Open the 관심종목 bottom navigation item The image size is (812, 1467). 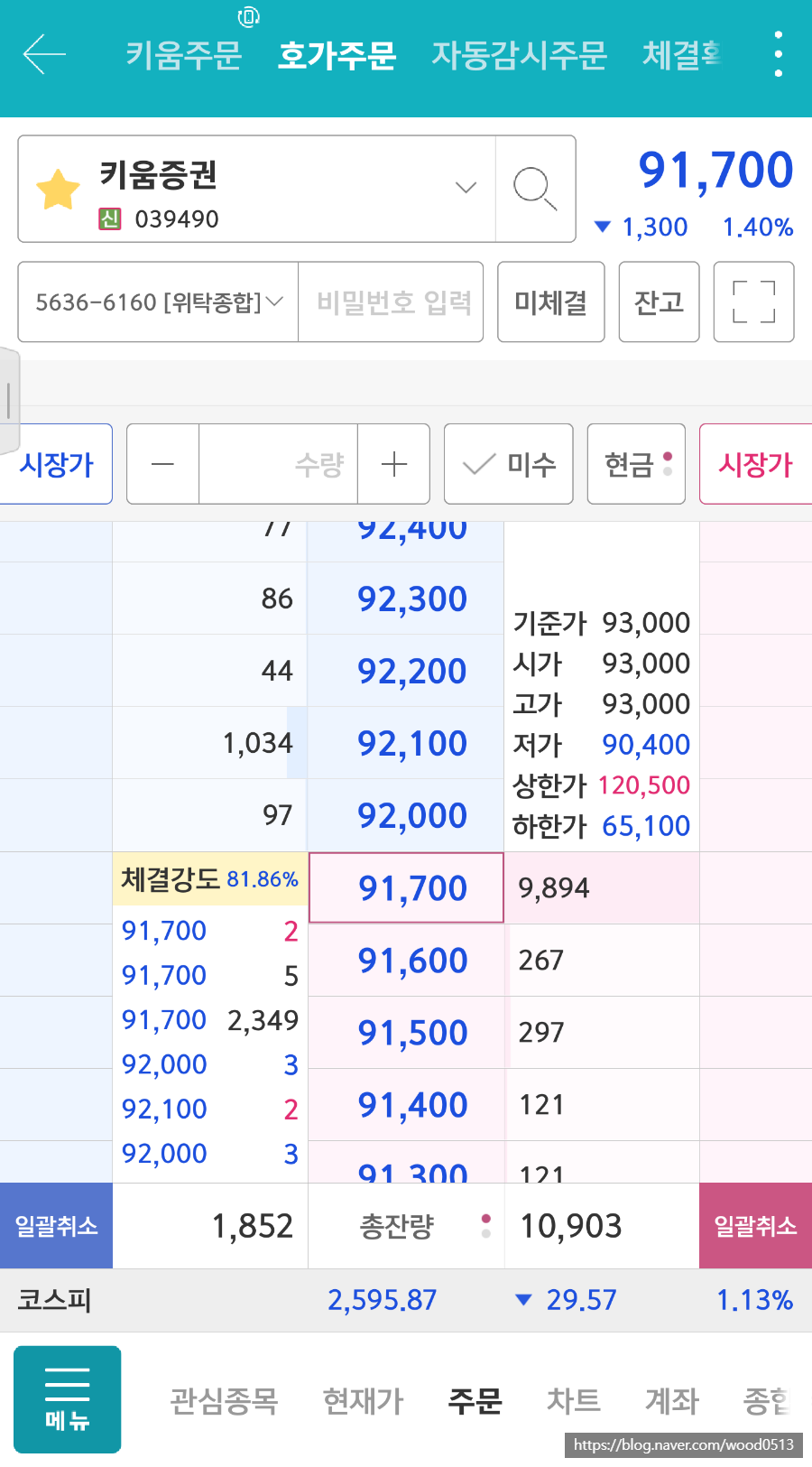(224, 1401)
